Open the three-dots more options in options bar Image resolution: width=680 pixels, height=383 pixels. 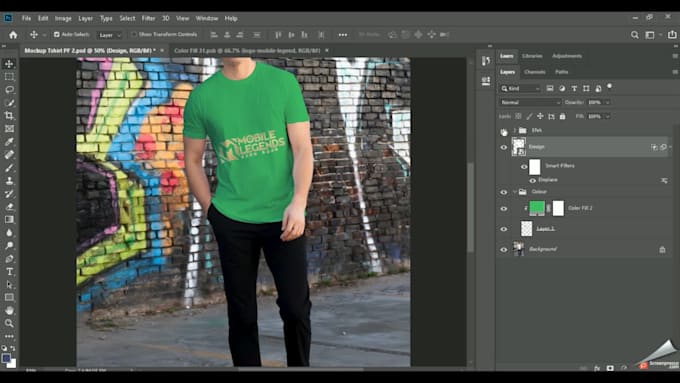coord(343,35)
